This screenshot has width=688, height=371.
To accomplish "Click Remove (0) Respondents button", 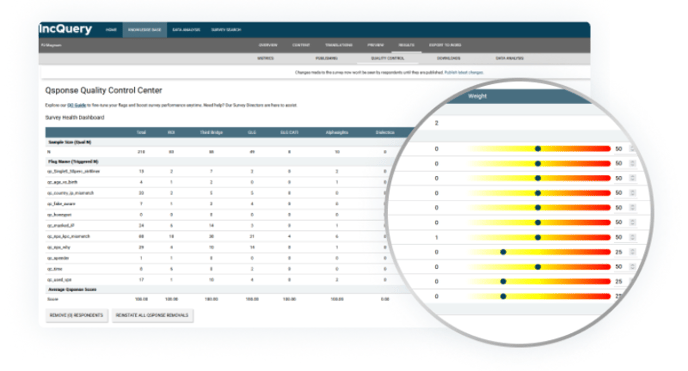I will pyautogui.click(x=77, y=315).
